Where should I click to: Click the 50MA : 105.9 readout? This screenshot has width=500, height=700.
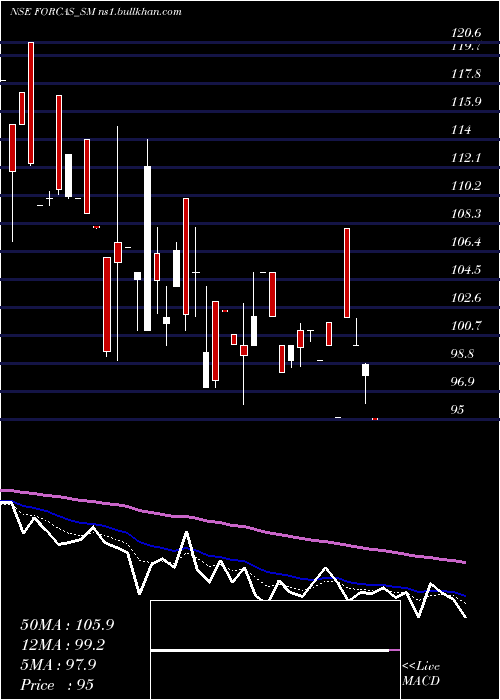67,625
